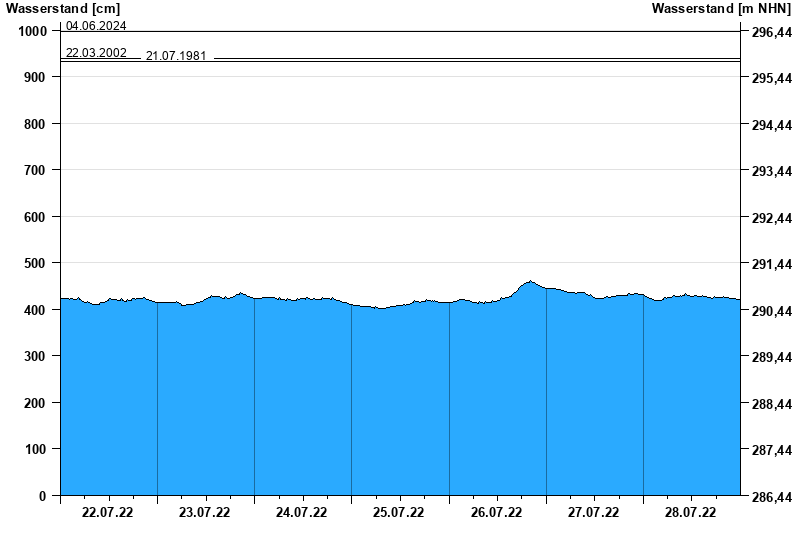This screenshot has width=800, height=550.
Task: Click the 900 value on the left axis
Action: tap(33, 77)
